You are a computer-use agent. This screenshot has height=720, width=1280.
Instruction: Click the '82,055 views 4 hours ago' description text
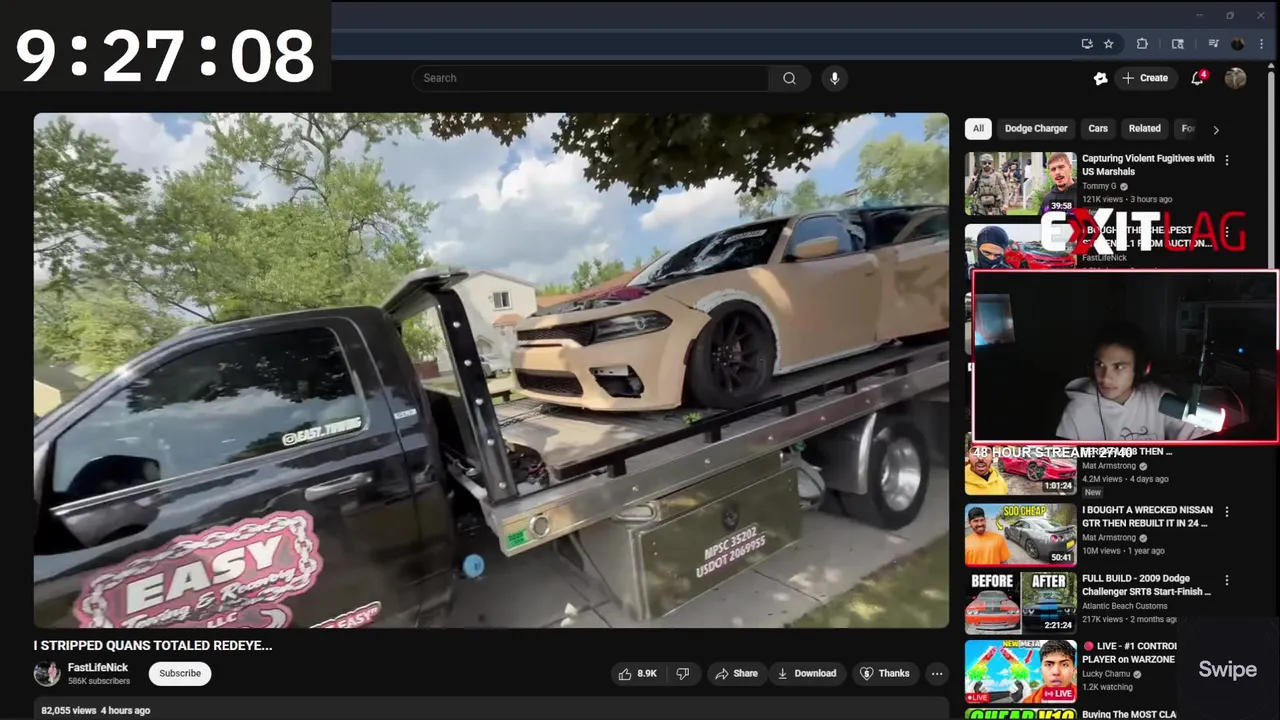(96, 710)
